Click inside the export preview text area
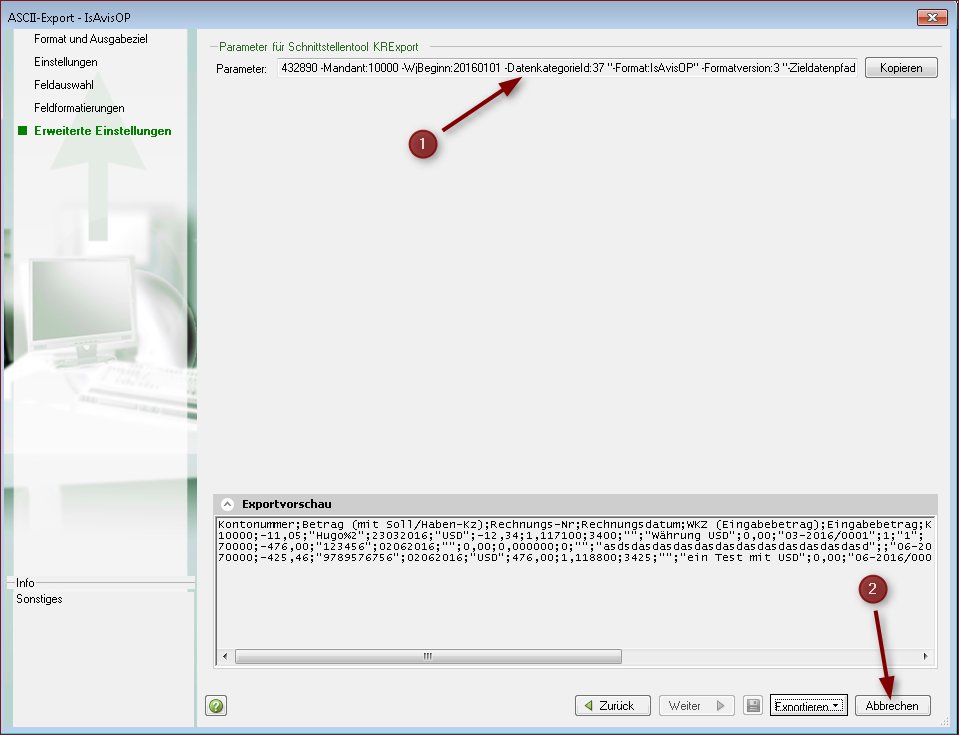The image size is (959, 735). [x=575, y=600]
